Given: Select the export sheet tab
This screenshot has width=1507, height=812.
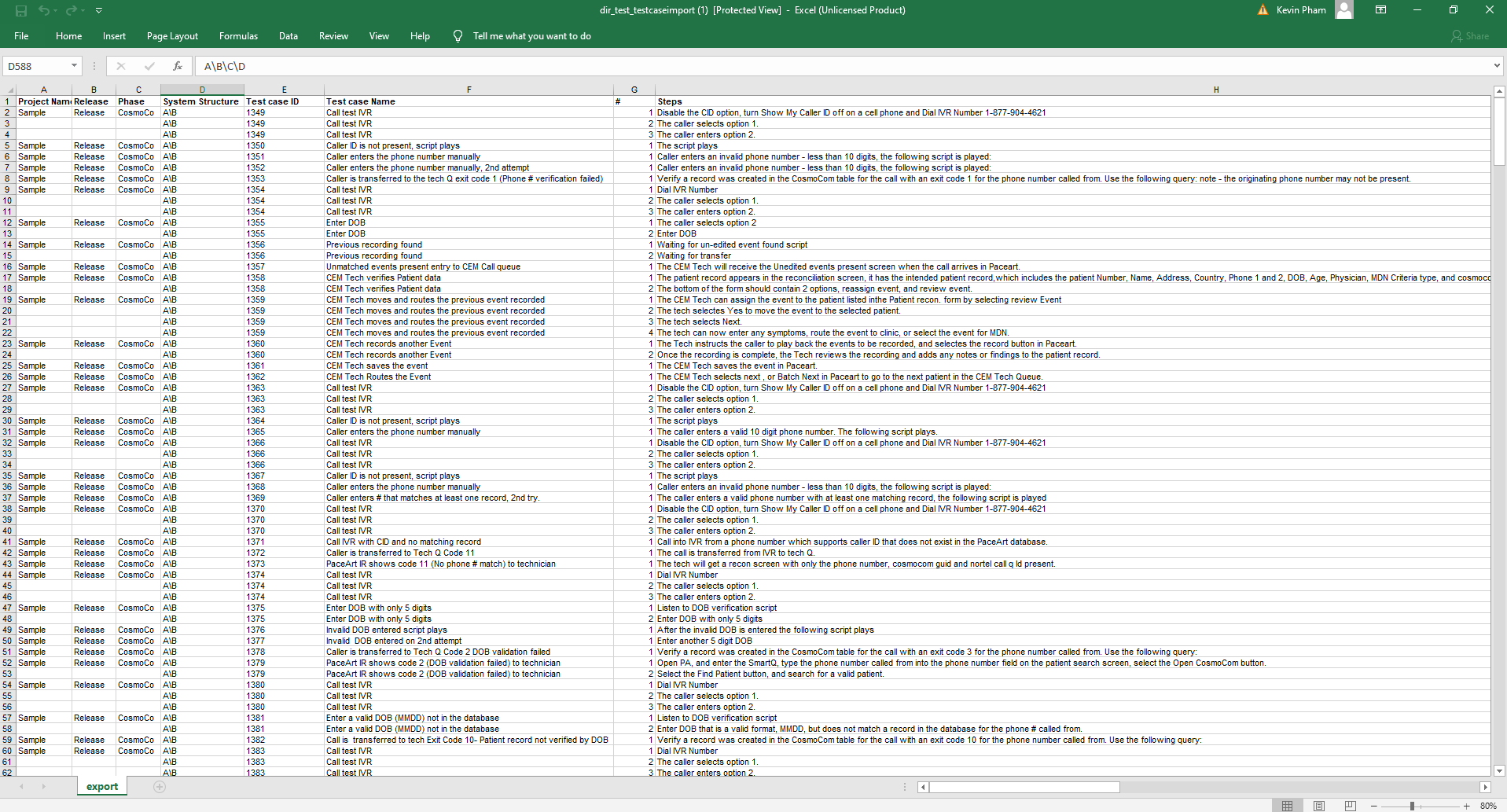Looking at the screenshot, I should pyautogui.click(x=102, y=786).
